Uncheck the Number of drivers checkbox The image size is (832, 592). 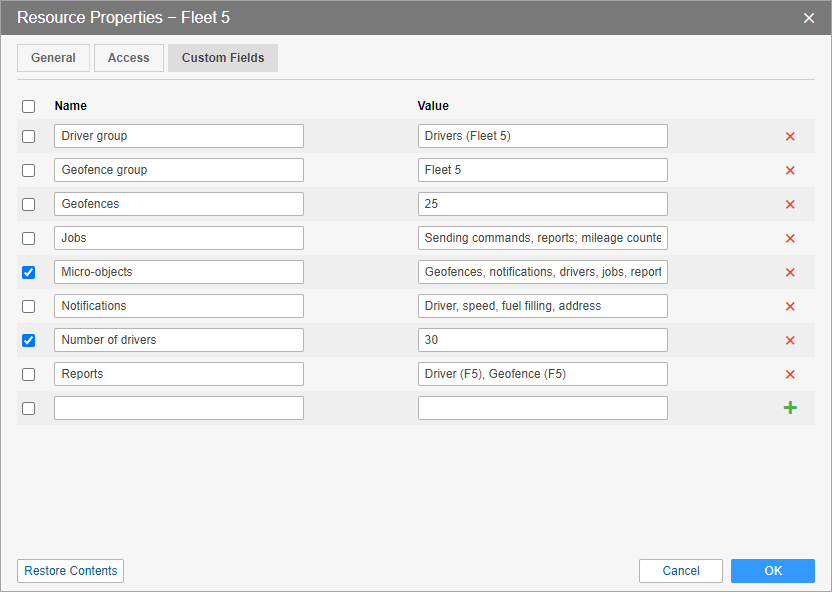click(x=28, y=340)
